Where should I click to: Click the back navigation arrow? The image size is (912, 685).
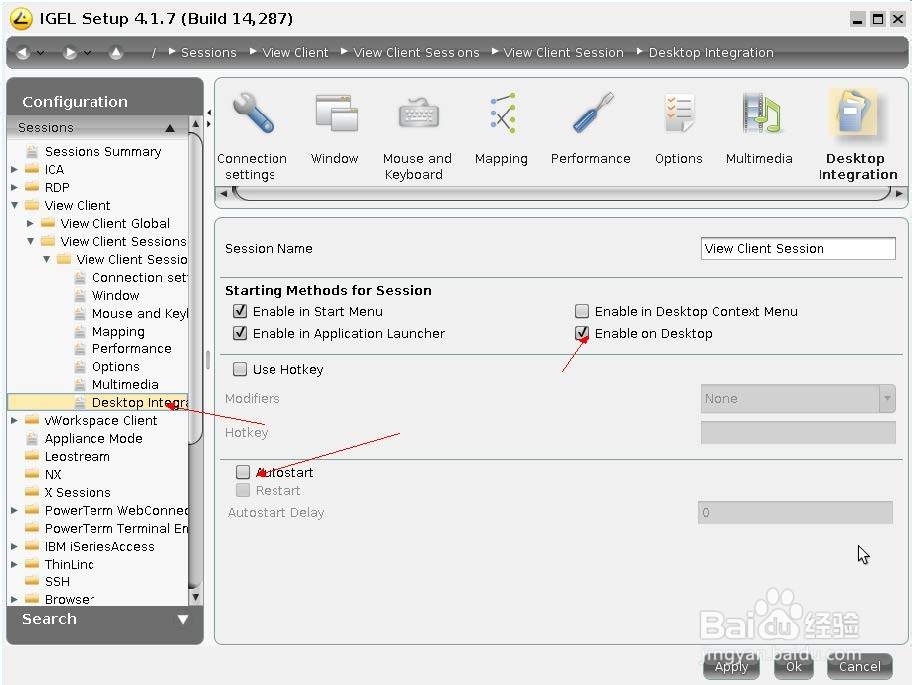click(x=23, y=53)
